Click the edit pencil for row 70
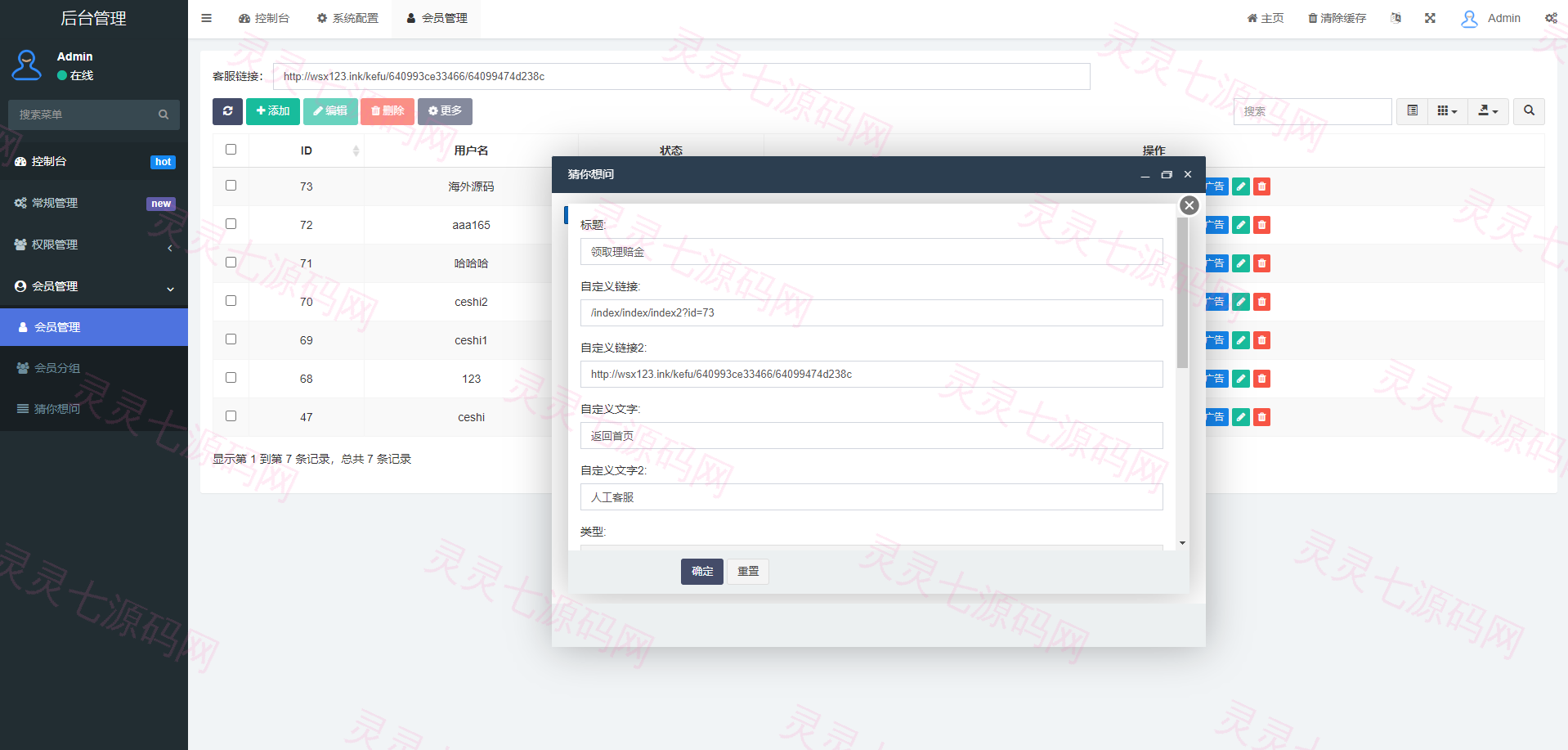This screenshot has width=1568, height=750. (x=1241, y=302)
